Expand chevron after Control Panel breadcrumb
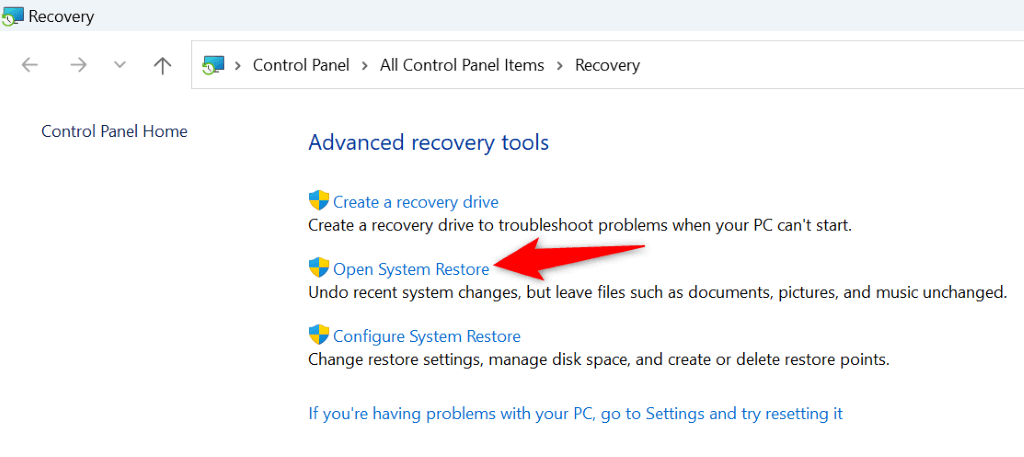 point(365,65)
